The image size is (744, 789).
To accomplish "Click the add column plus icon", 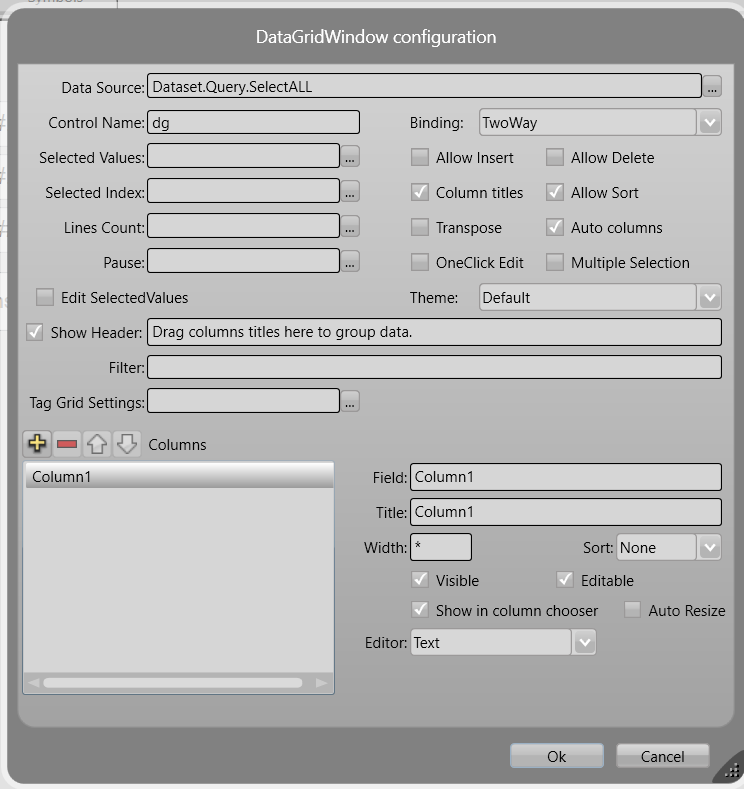I will pos(37,444).
